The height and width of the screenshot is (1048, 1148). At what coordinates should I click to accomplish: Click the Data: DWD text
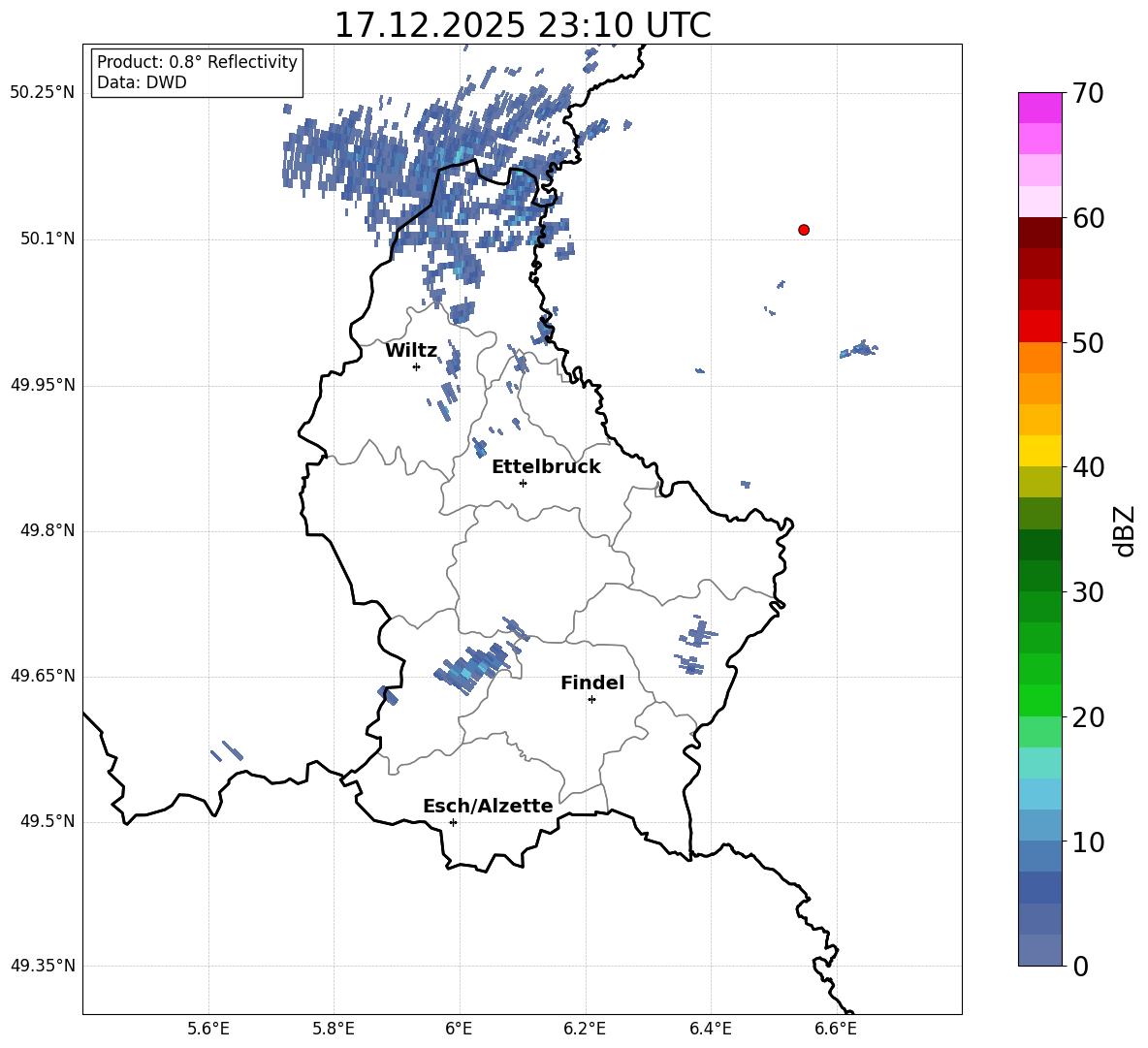click(142, 82)
